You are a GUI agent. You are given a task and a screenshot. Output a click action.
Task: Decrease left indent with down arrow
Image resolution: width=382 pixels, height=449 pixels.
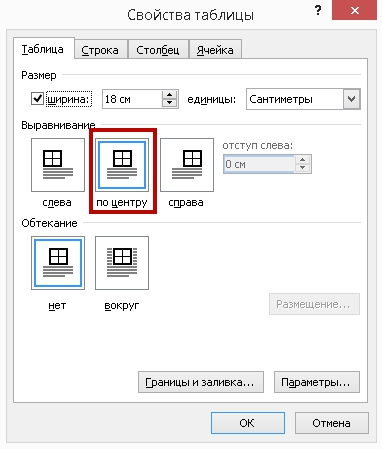[303, 168]
